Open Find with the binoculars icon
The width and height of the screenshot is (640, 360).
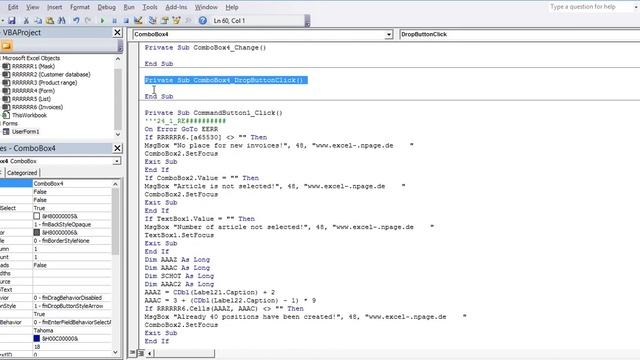pyautogui.click(x=62, y=20)
